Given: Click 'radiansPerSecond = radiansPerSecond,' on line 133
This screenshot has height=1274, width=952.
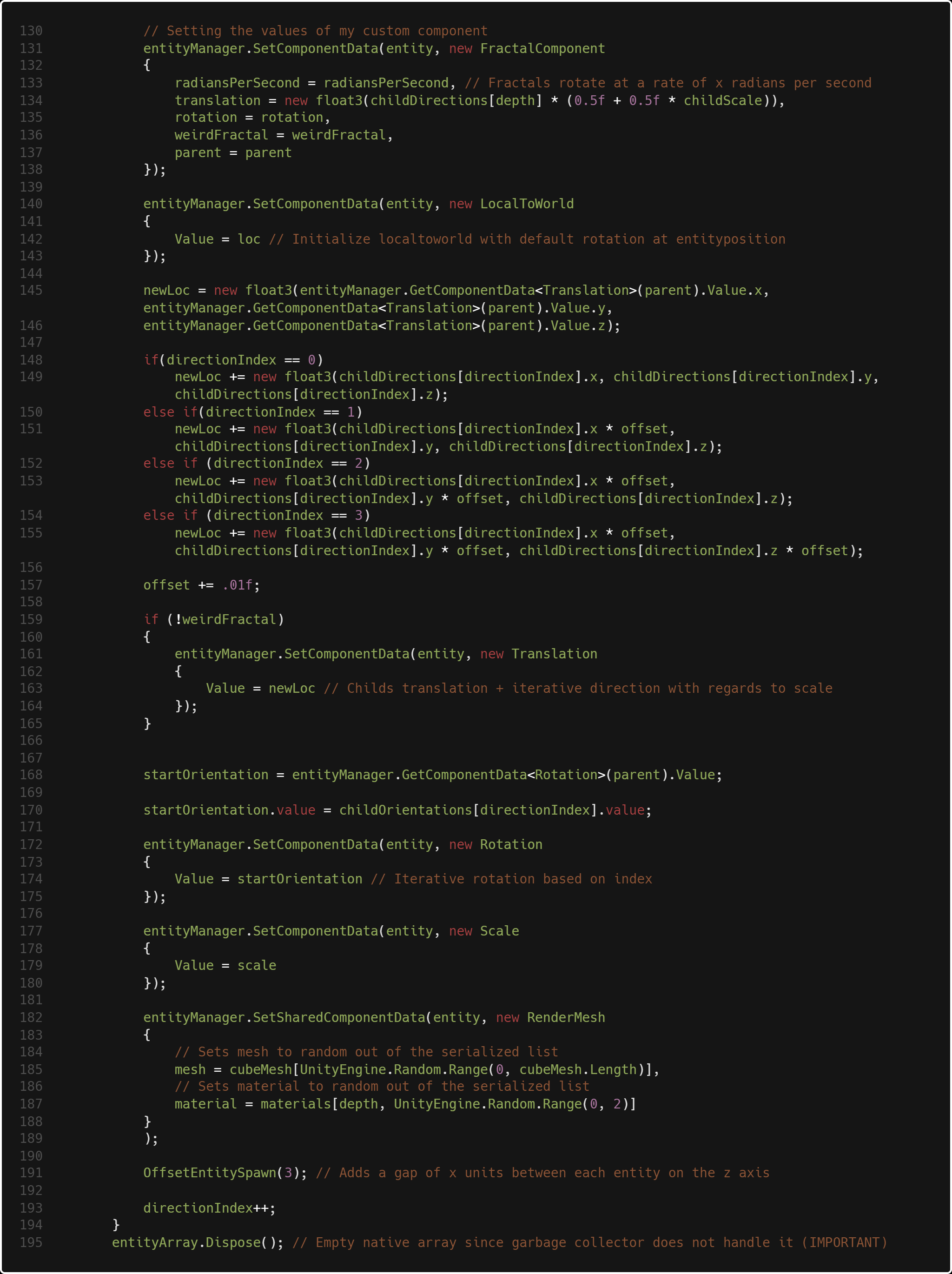Looking at the screenshot, I should click(316, 83).
